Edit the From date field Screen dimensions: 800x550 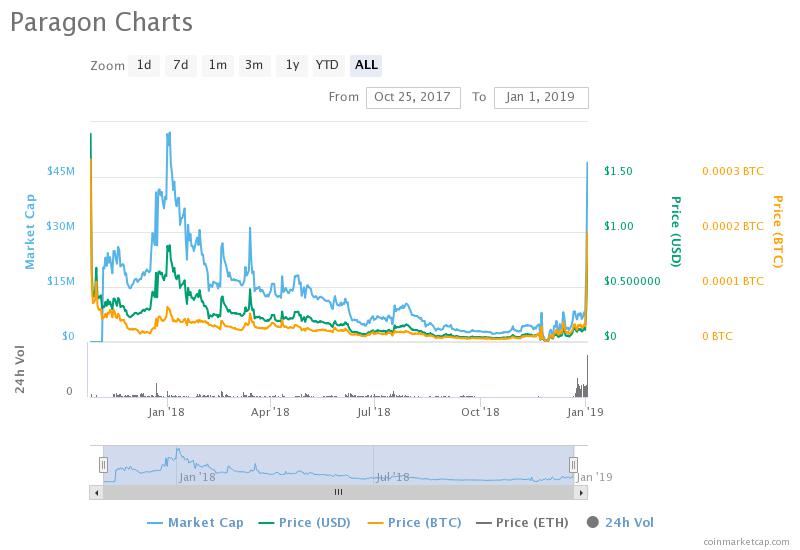413,97
